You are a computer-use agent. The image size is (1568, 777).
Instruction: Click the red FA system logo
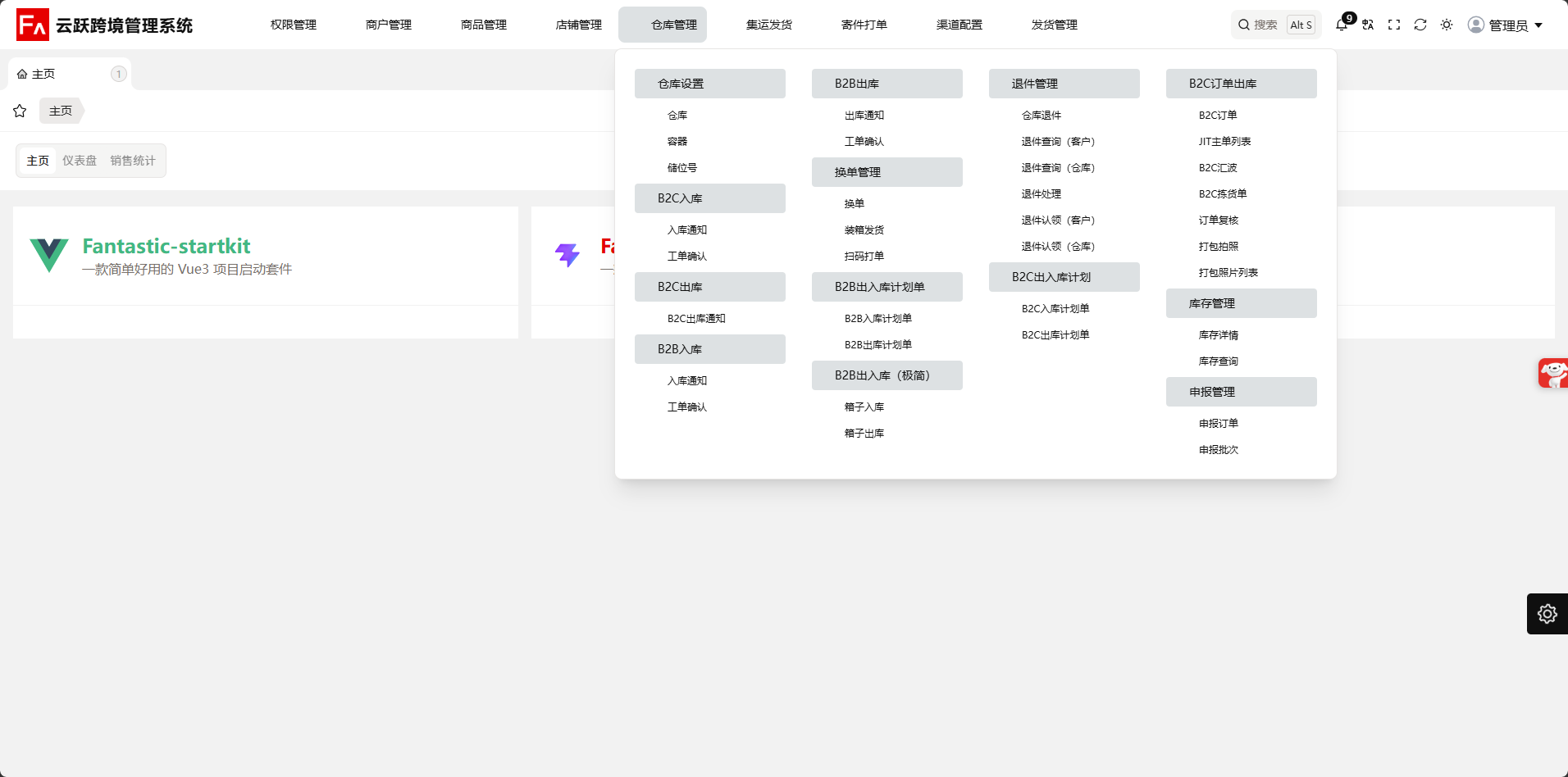point(33,25)
